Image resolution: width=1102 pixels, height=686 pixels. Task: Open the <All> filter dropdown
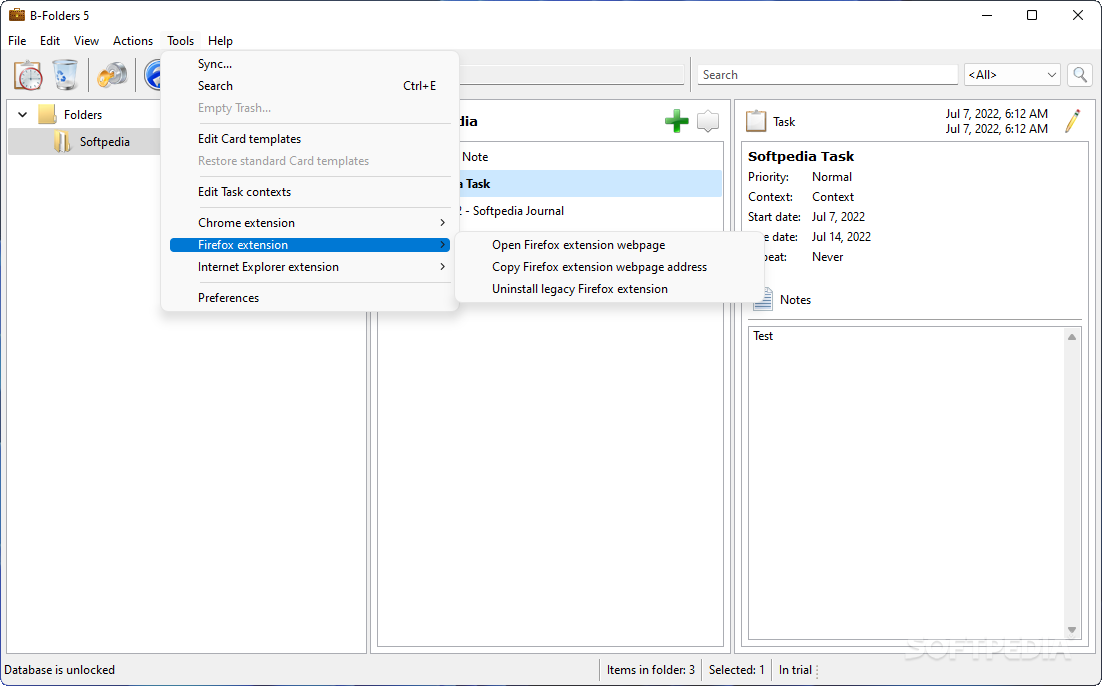tap(1012, 75)
